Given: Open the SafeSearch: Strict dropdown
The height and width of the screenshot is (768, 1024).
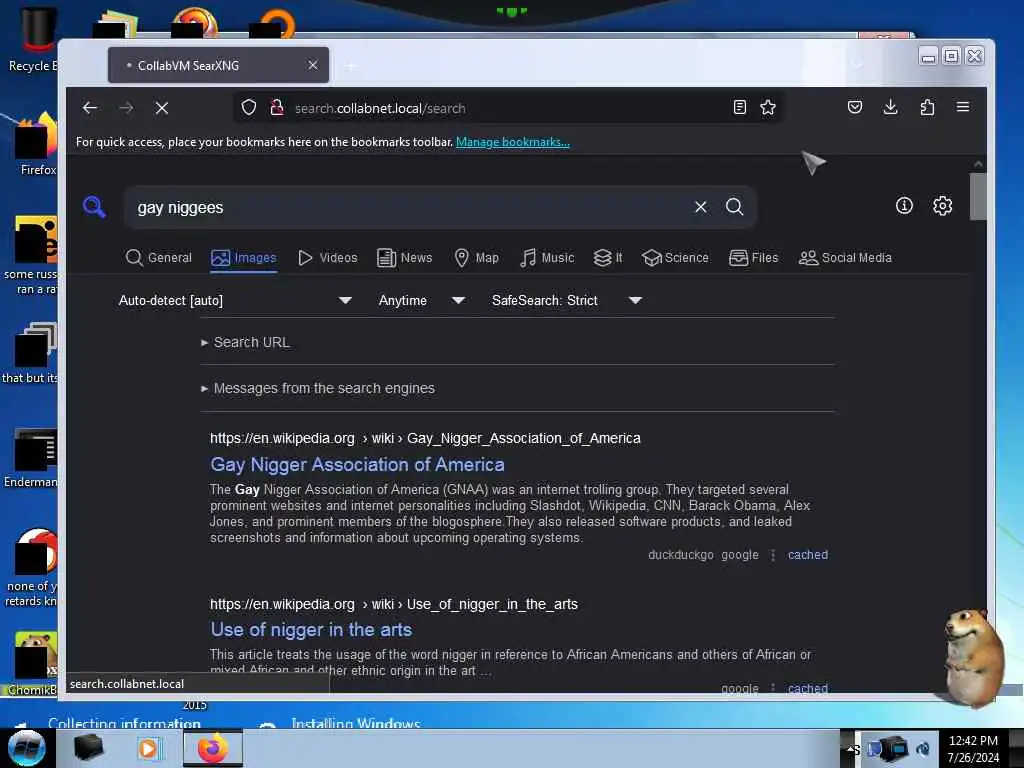Looking at the screenshot, I should [566, 300].
